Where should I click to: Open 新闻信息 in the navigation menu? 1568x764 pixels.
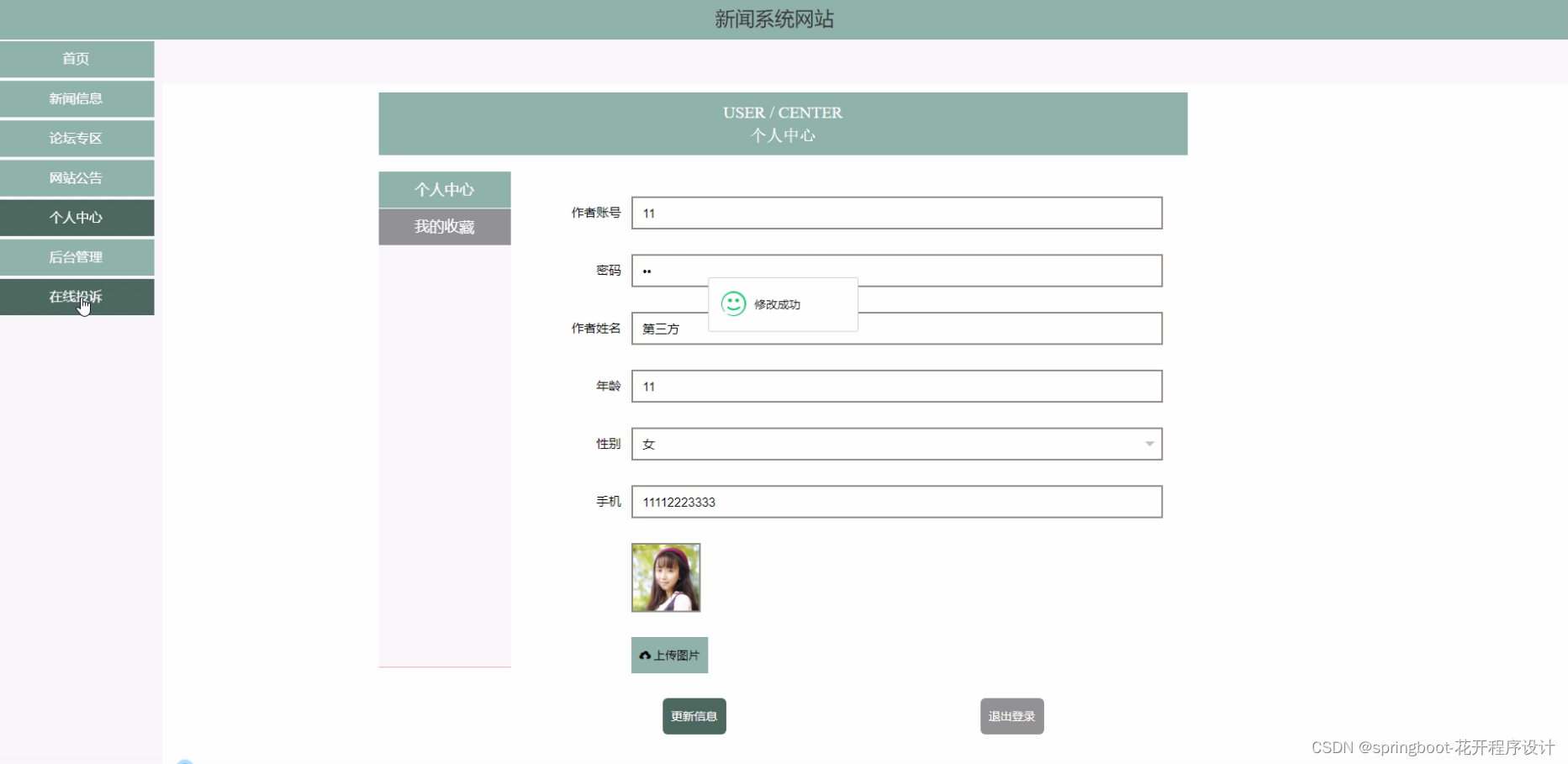76,98
